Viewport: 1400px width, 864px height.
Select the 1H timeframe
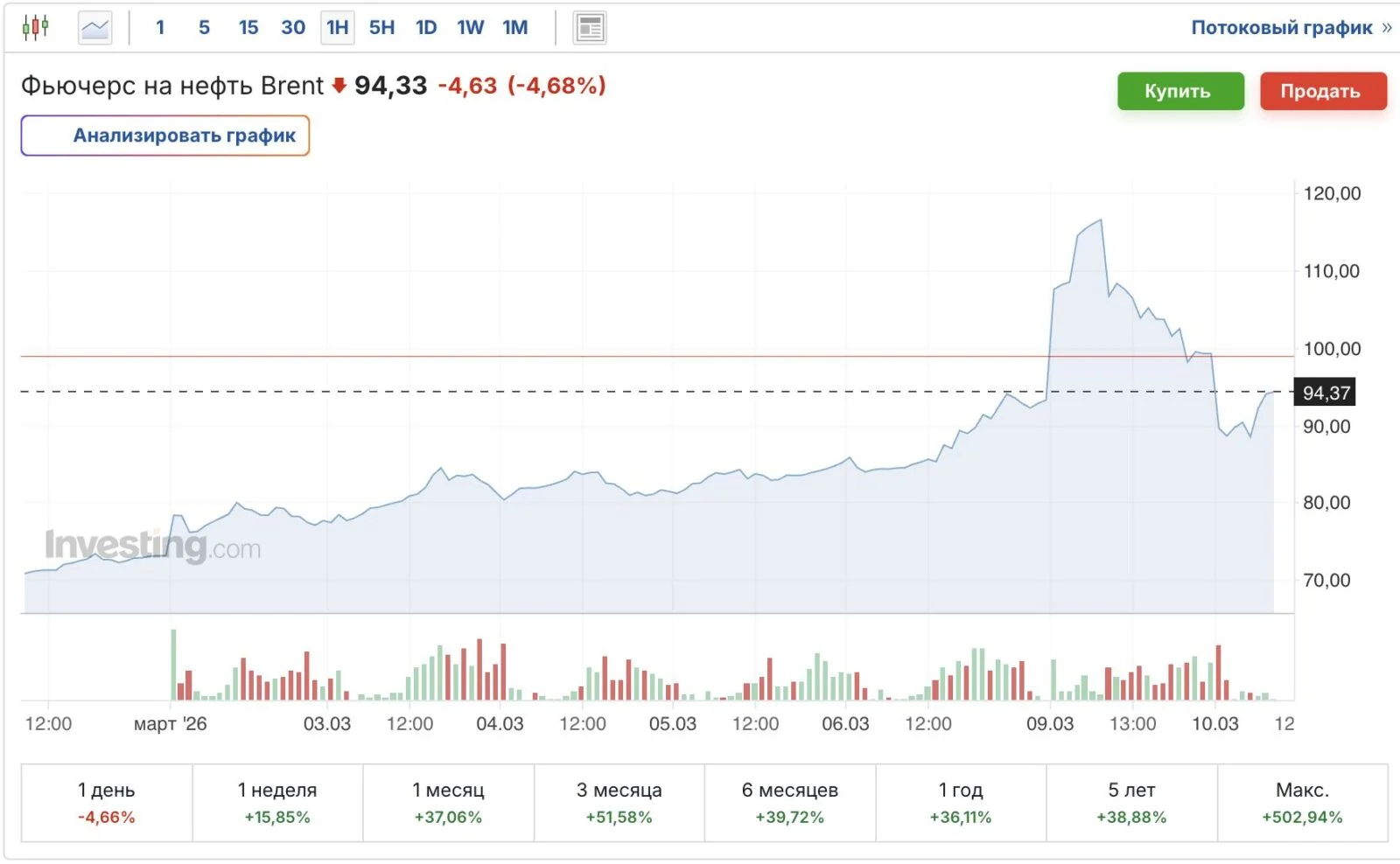[338, 28]
